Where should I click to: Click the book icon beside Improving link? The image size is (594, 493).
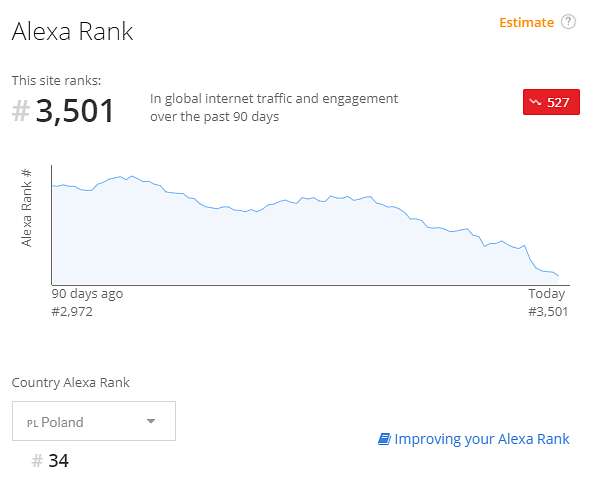pos(384,439)
